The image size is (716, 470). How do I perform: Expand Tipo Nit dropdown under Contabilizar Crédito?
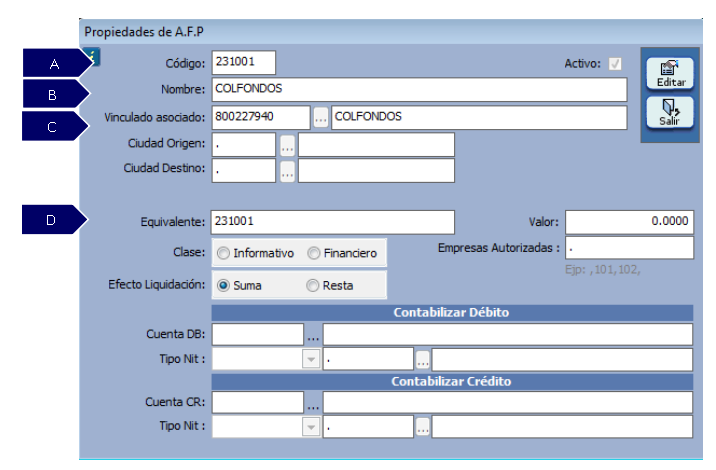(x=311, y=427)
